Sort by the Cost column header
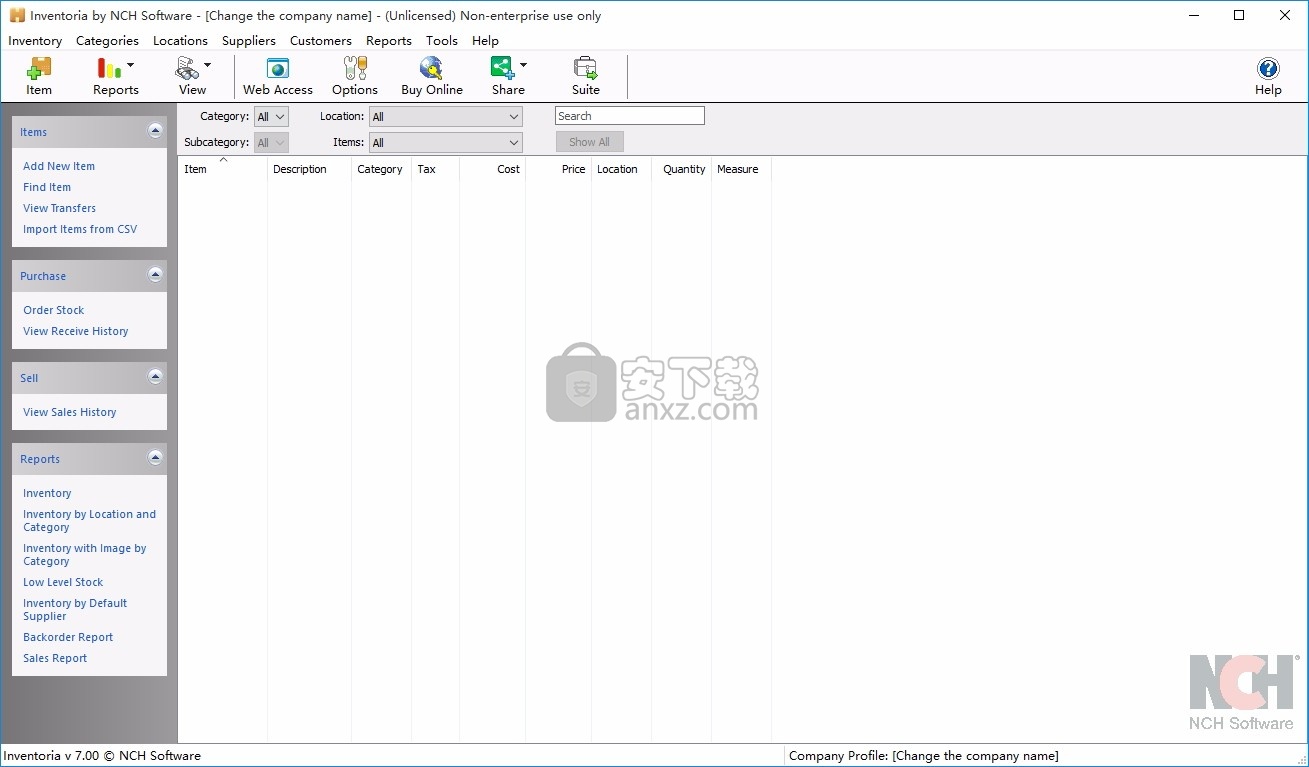 pyautogui.click(x=492, y=169)
